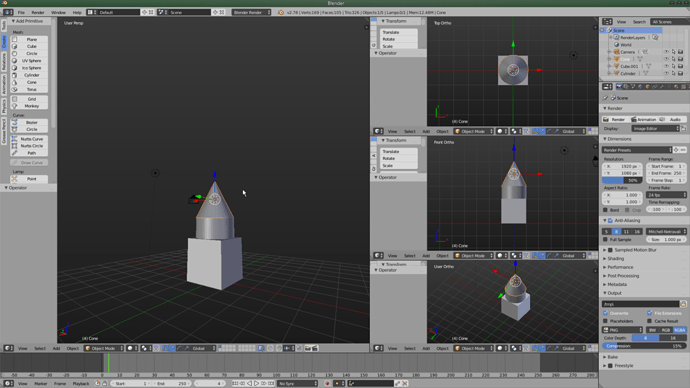The width and height of the screenshot is (690, 388).
Task: Open the Render Presets dropdown
Action: (x=637, y=150)
